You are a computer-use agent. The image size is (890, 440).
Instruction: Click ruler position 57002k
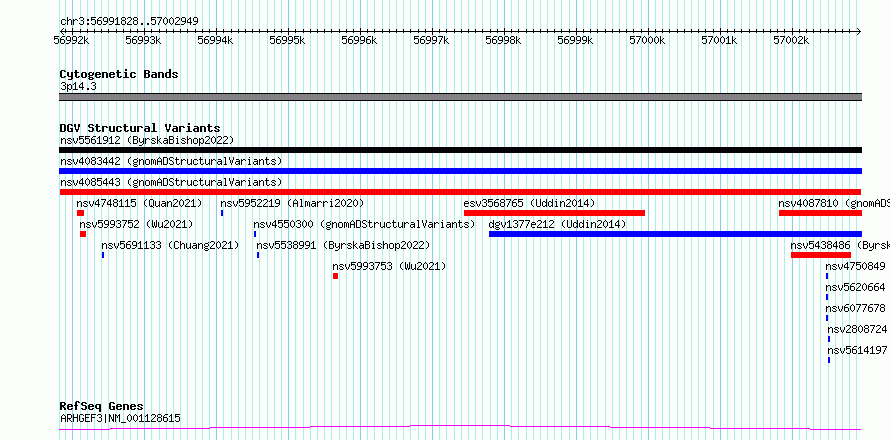pyautogui.click(x=792, y=40)
